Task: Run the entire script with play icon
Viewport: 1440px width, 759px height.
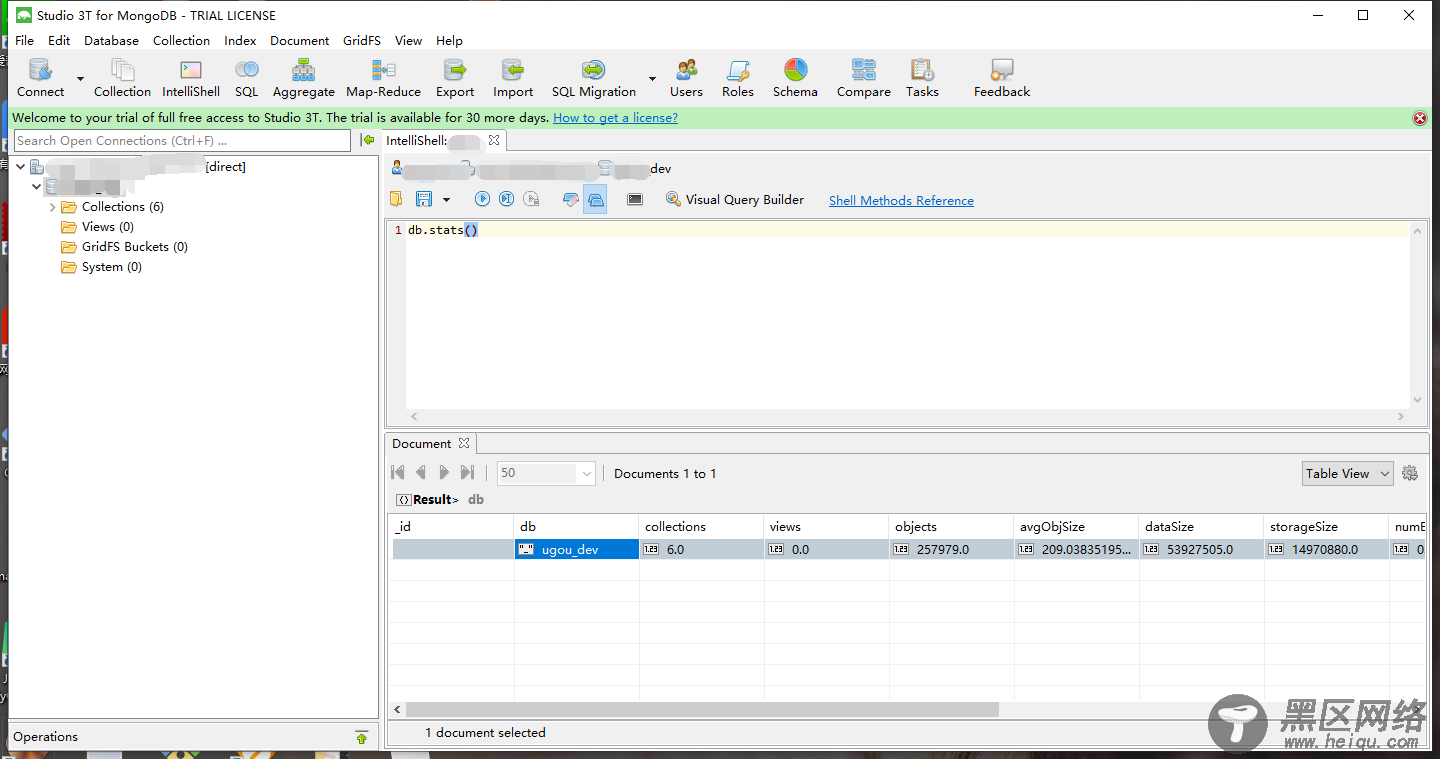Action: pyautogui.click(x=482, y=199)
